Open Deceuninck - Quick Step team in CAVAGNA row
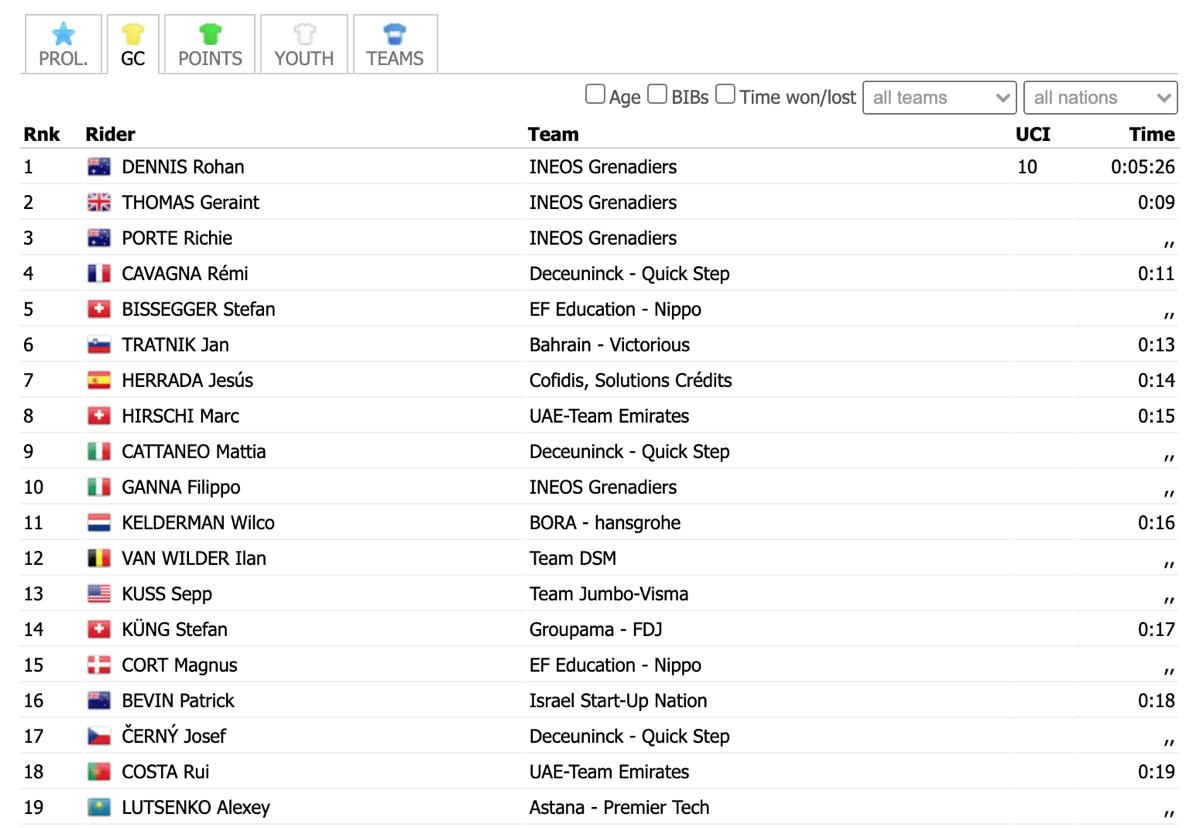 pos(629,274)
